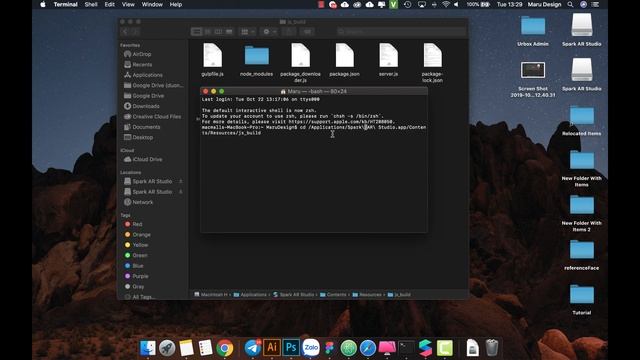640x360 pixels.
Task: Open Figma from the Dock
Action: click(x=329, y=348)
